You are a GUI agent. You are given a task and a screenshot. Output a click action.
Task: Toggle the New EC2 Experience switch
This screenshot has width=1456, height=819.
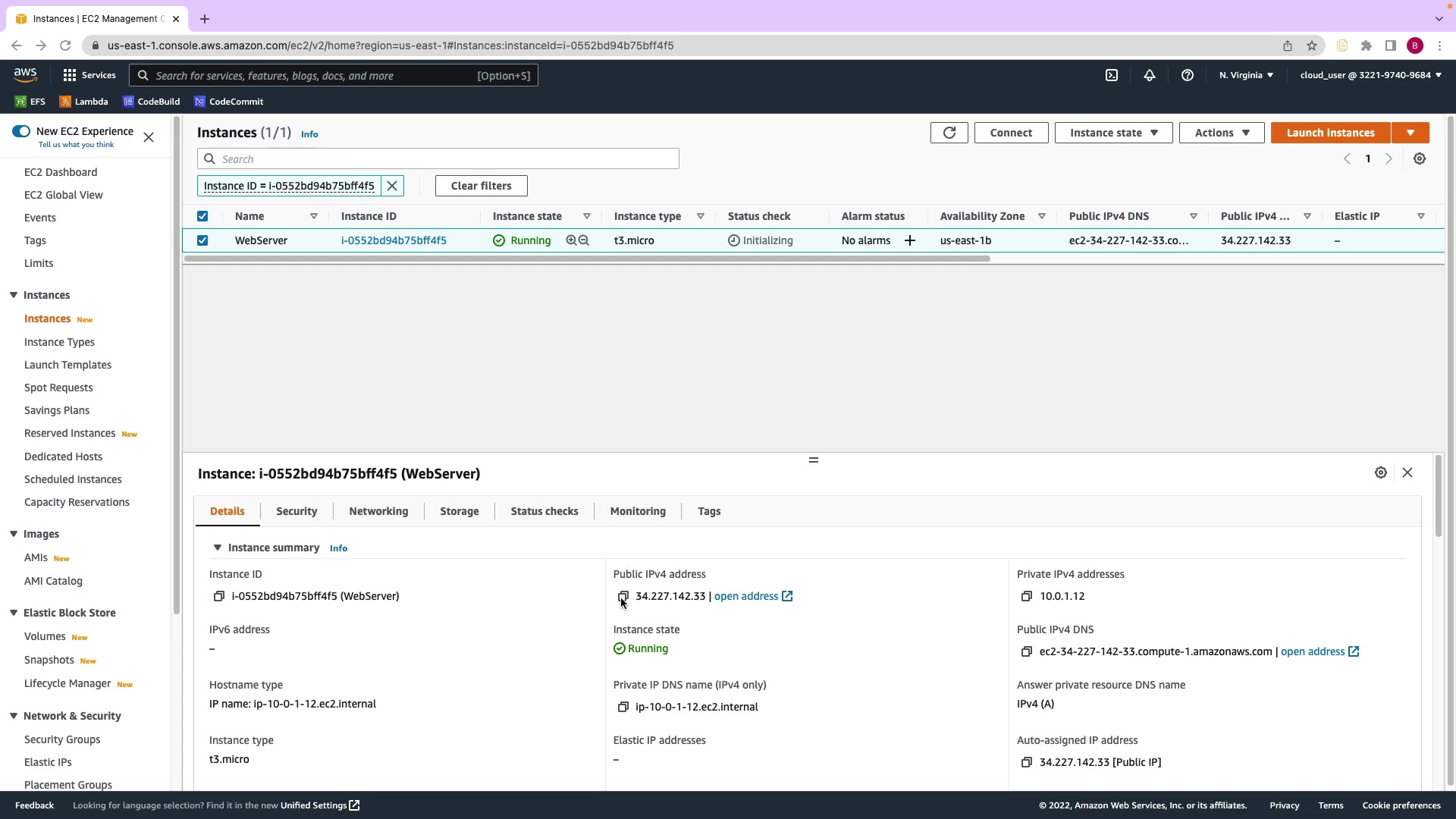click(21, 131)
